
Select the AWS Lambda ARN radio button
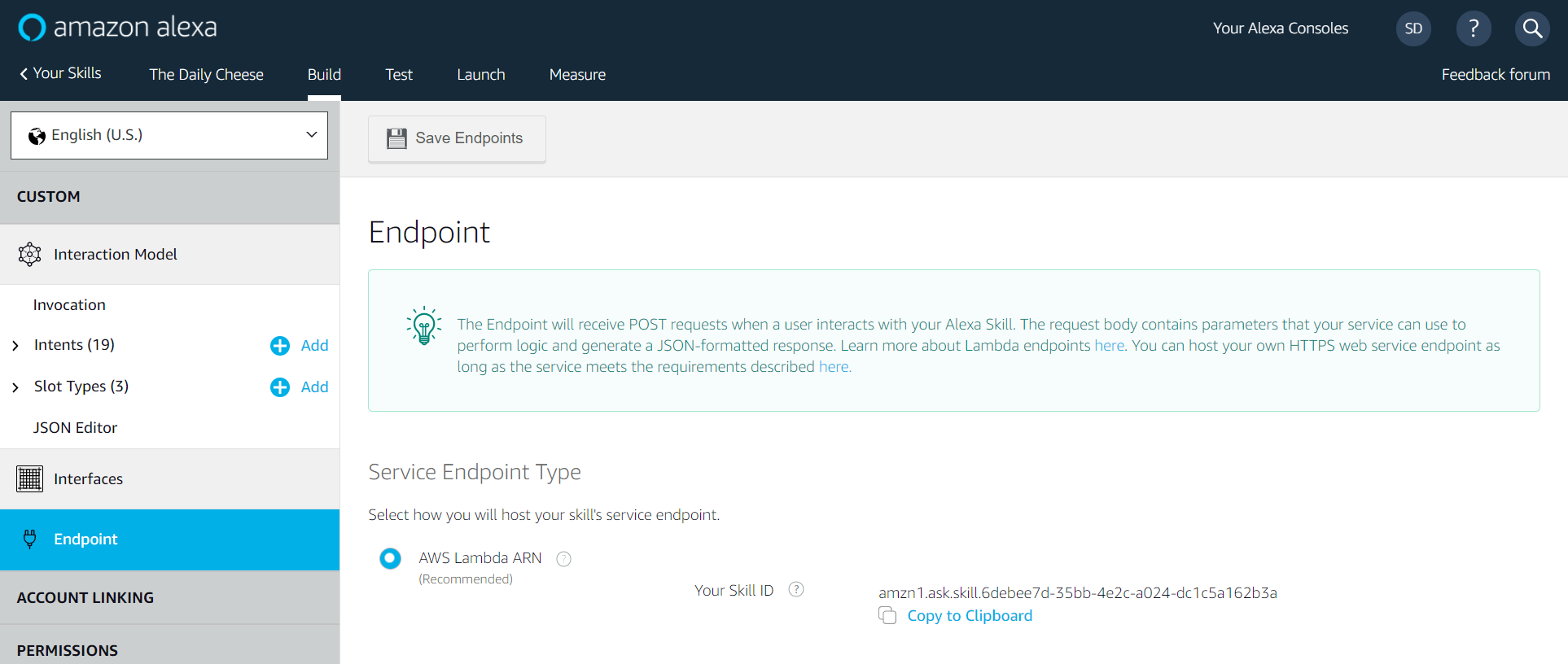pos(391,558)
